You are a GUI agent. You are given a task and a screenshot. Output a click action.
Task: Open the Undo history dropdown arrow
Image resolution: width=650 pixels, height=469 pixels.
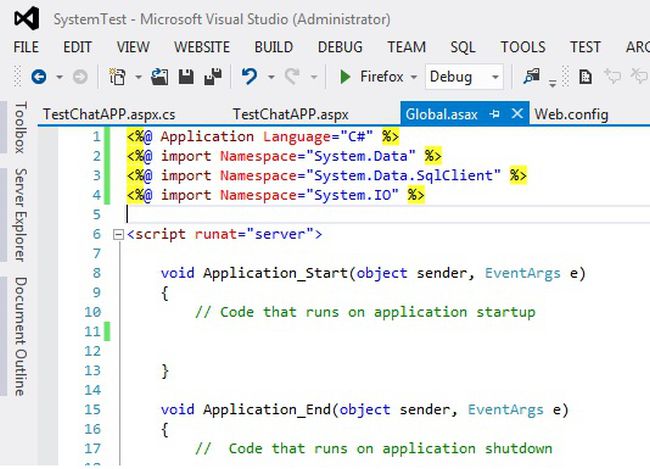(271, 77)
